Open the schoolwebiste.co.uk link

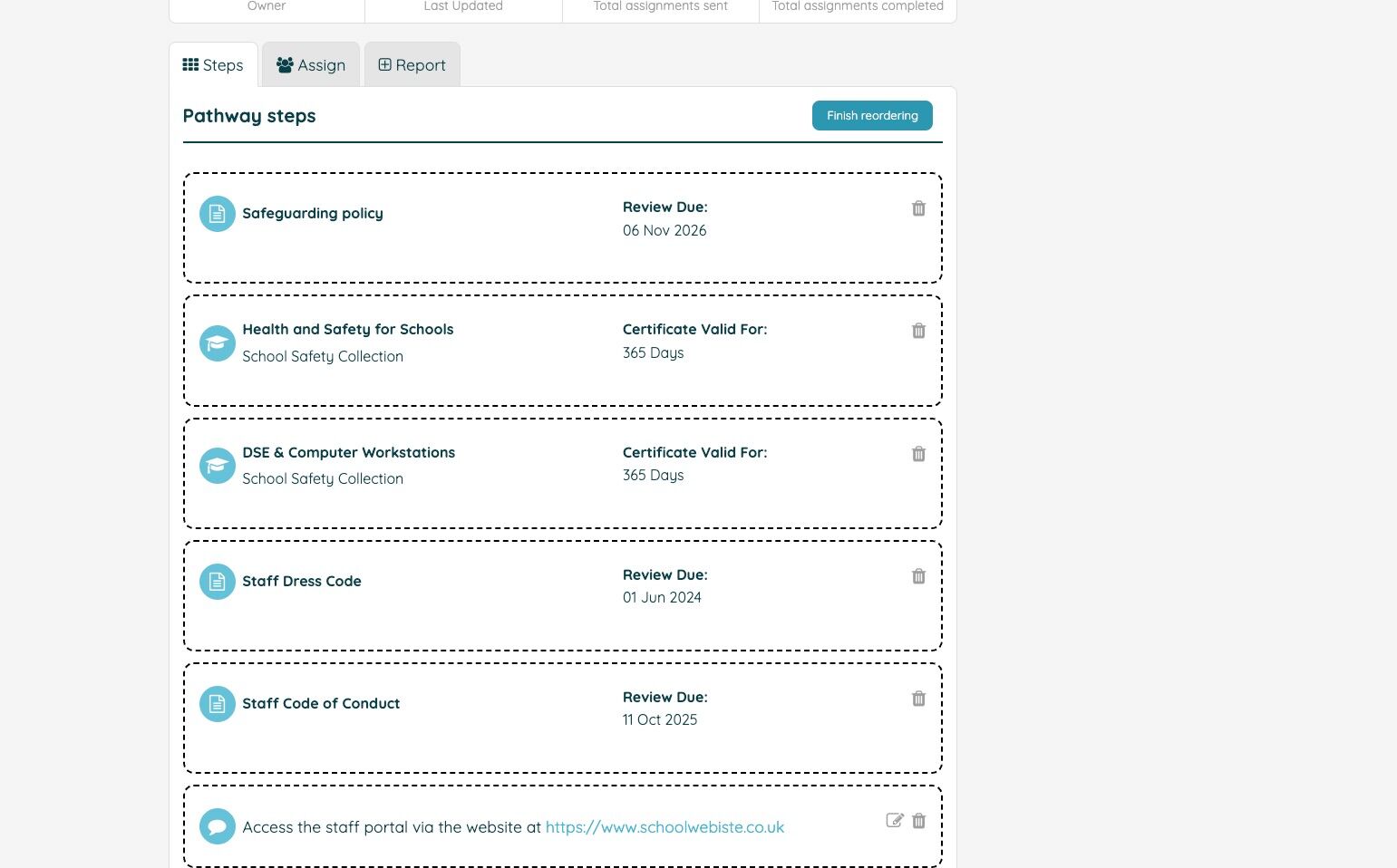click(665, 827)
